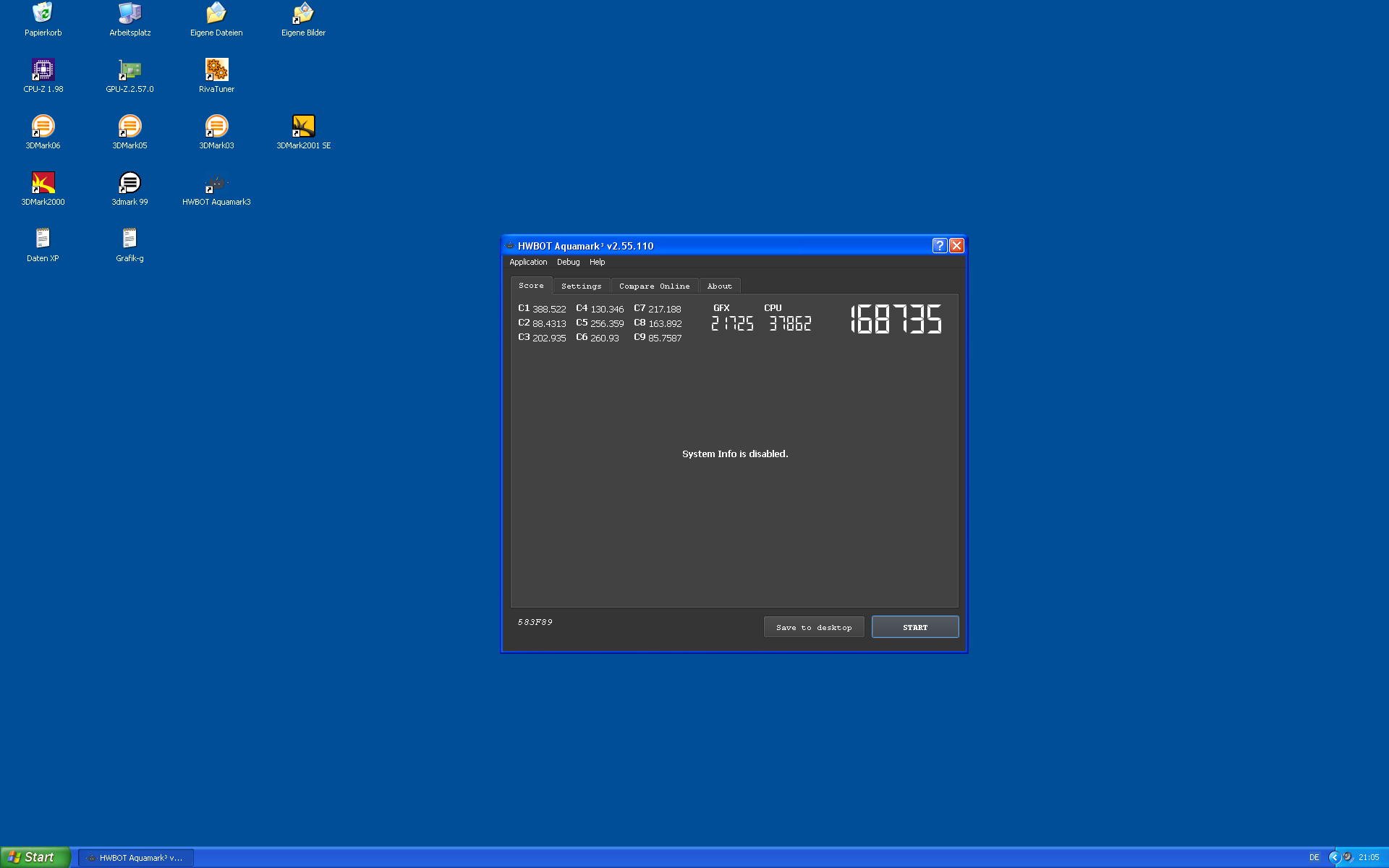Image resolution: width=1389 pixels, height=868 pixels.
Task: Expand hidden tray icons arrow
Action: [x=1334, y=857]
